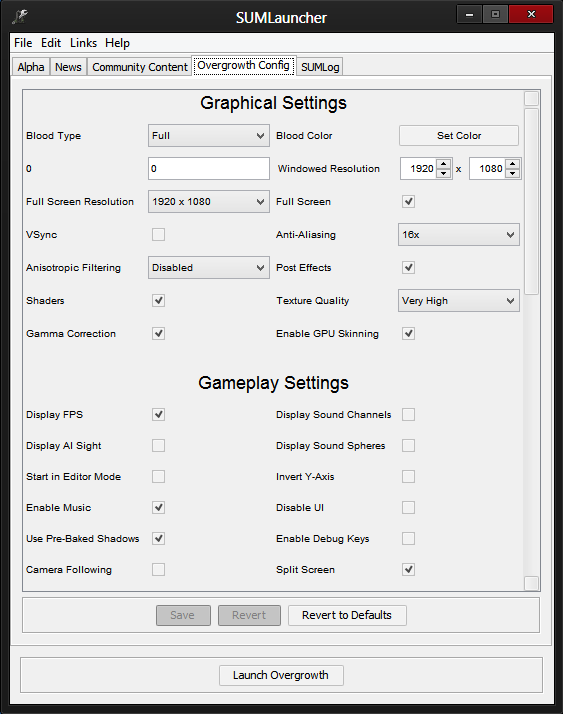Viewport: 563px width, 714px height.
Task: Select the Overgrowth Config tab
Action: 244,66
